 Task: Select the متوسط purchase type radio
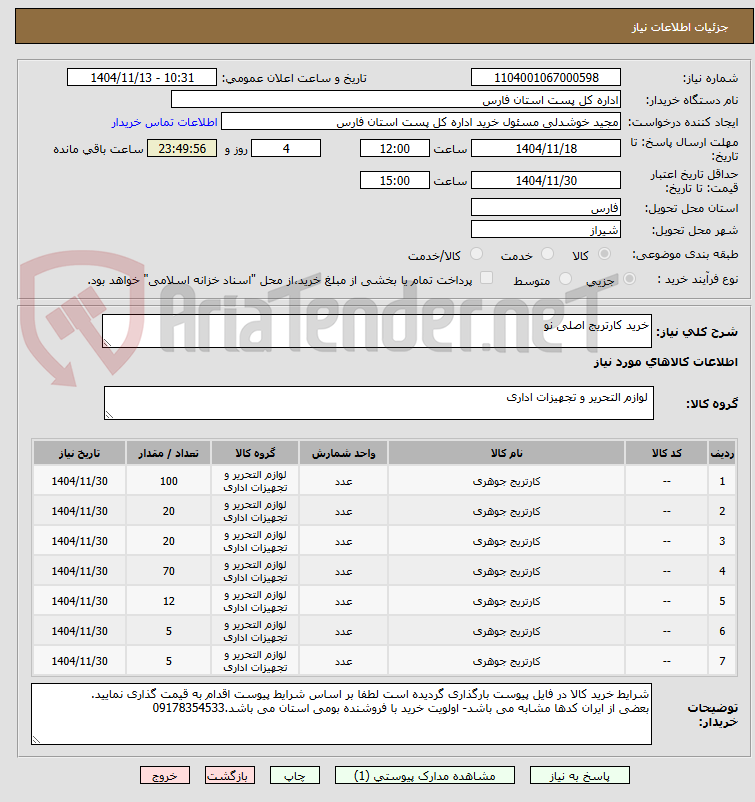565,279
